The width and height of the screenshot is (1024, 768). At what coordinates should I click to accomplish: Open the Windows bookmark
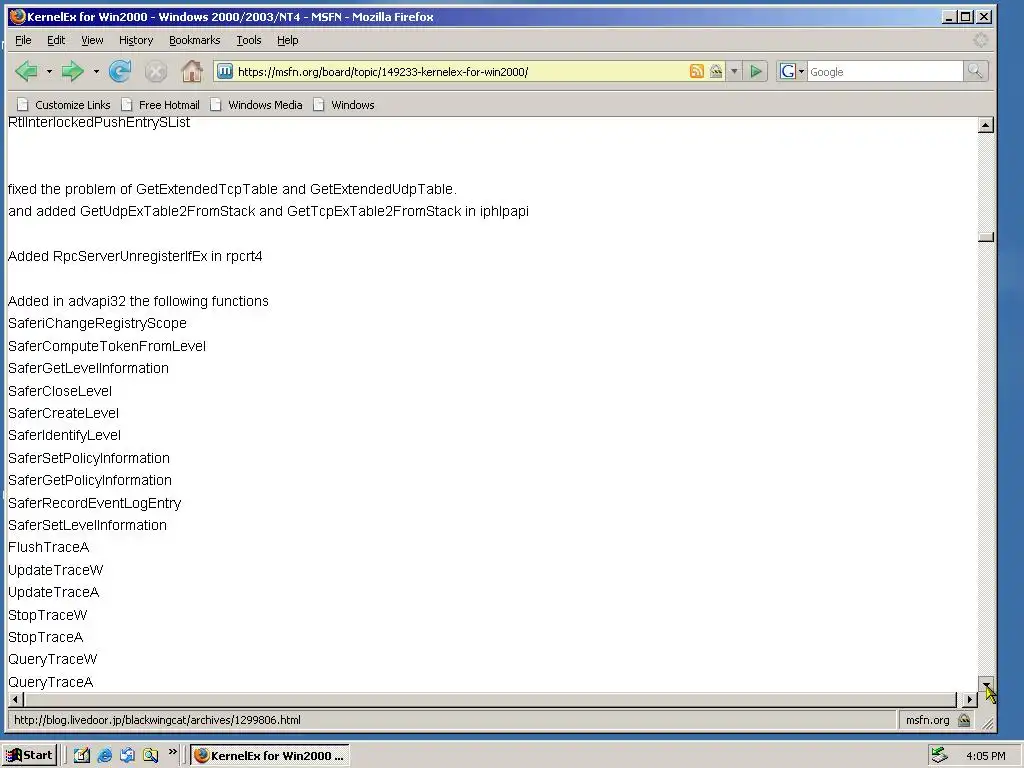[344, 104]
